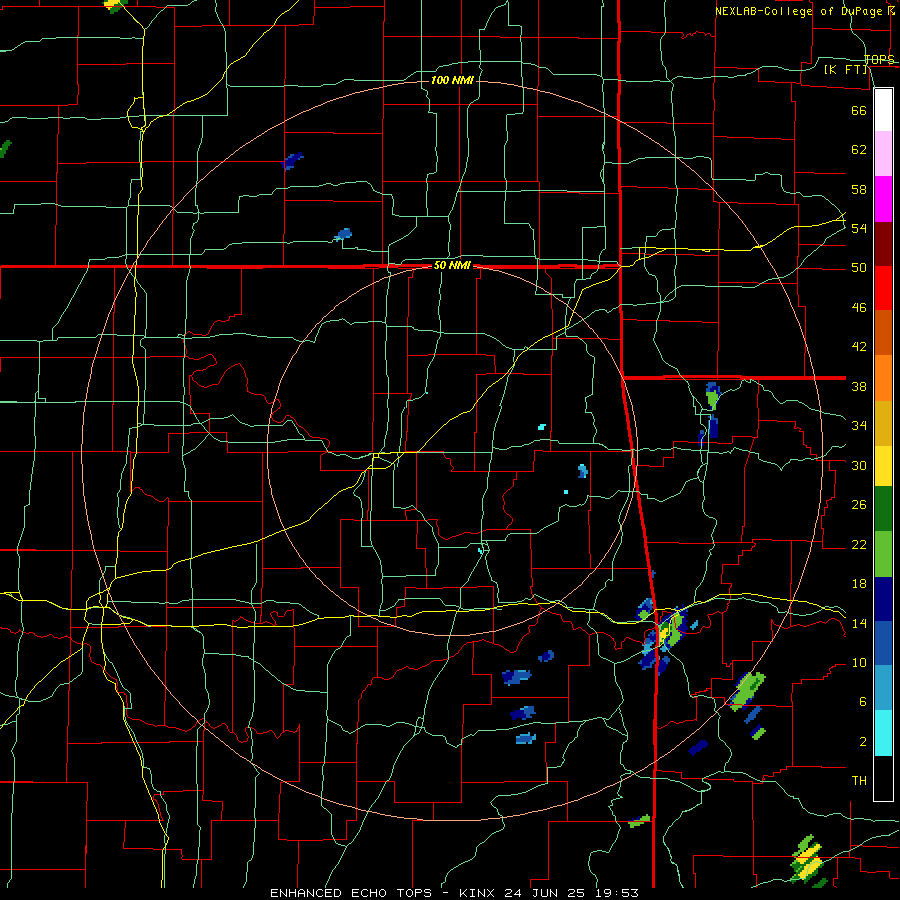Click the legend value "66"
This screenshot has height=900, width=900.
pyautogui.click(x=859, y=111)
